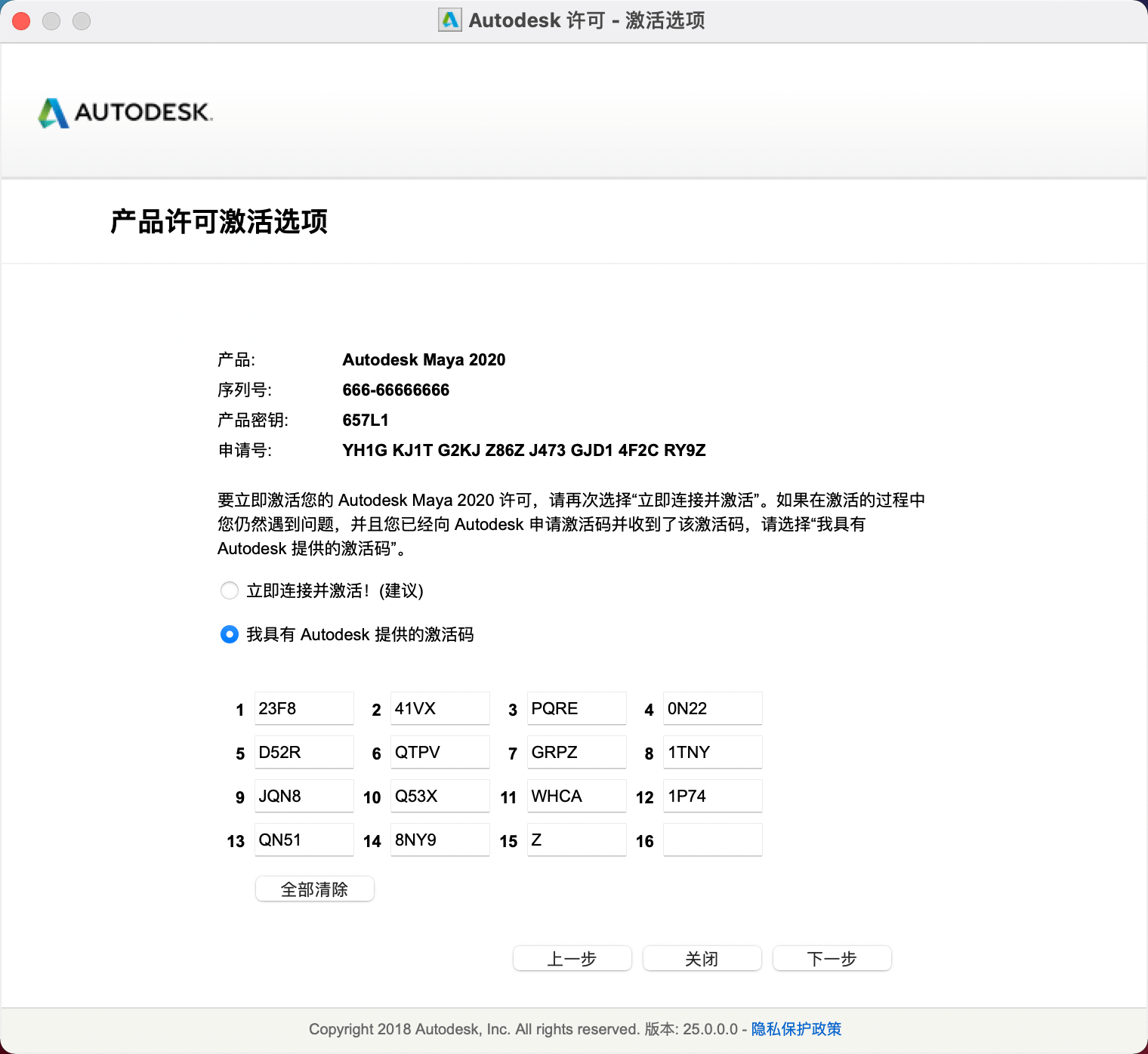Click activation code field 14 containing 8NY9
1148x1054 pixels.
pyautogui.click(x=440, y=840)
